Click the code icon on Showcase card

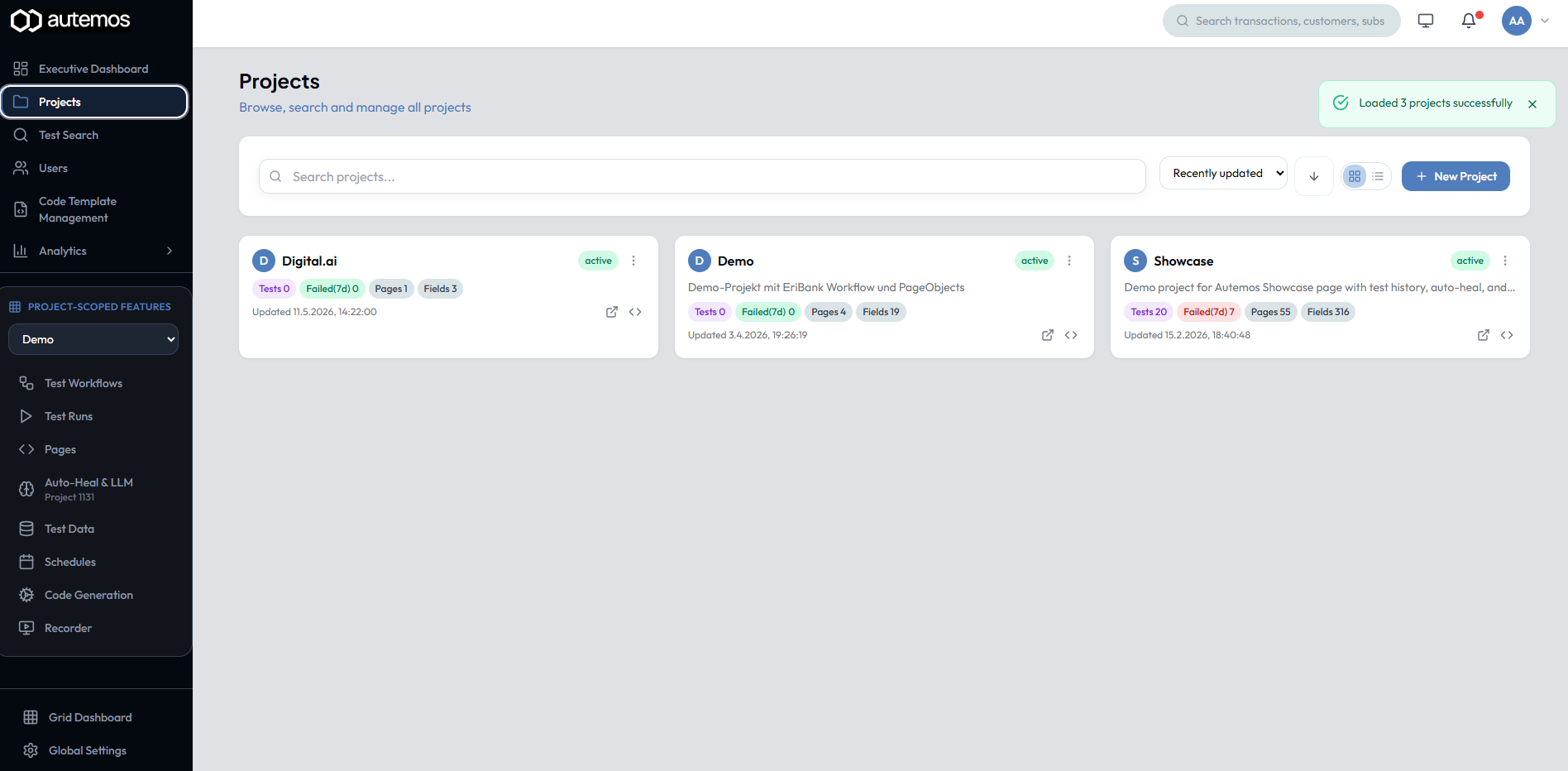click(1507, 335)
